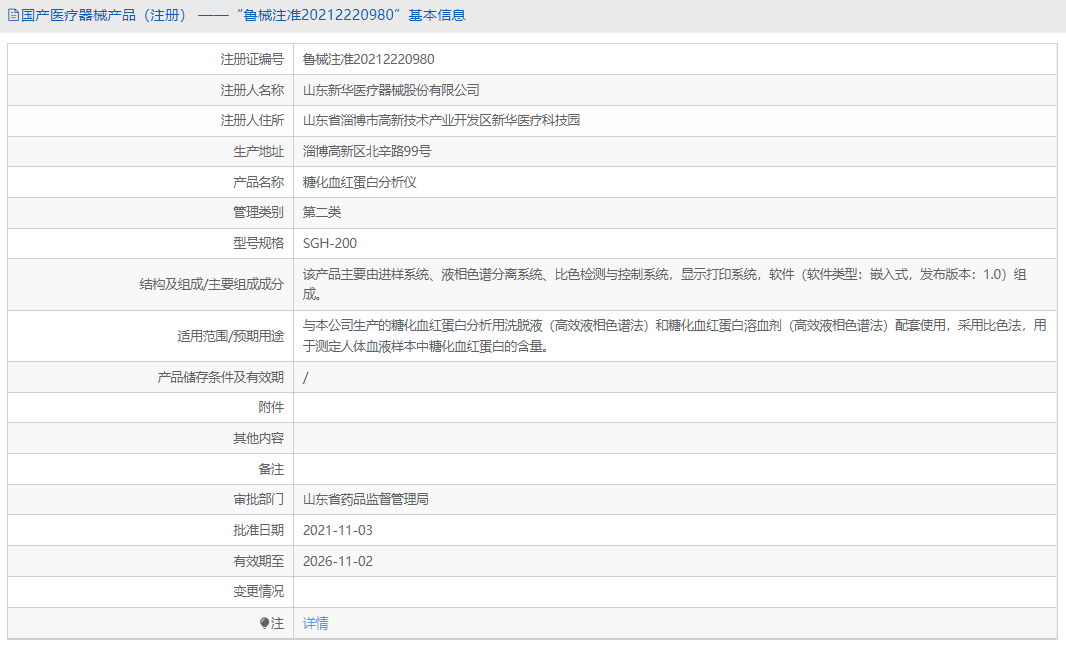The height and width of the screenshot is (646, 1066).
Task: Click the 附件 row label
Action: tap(272, 407)
